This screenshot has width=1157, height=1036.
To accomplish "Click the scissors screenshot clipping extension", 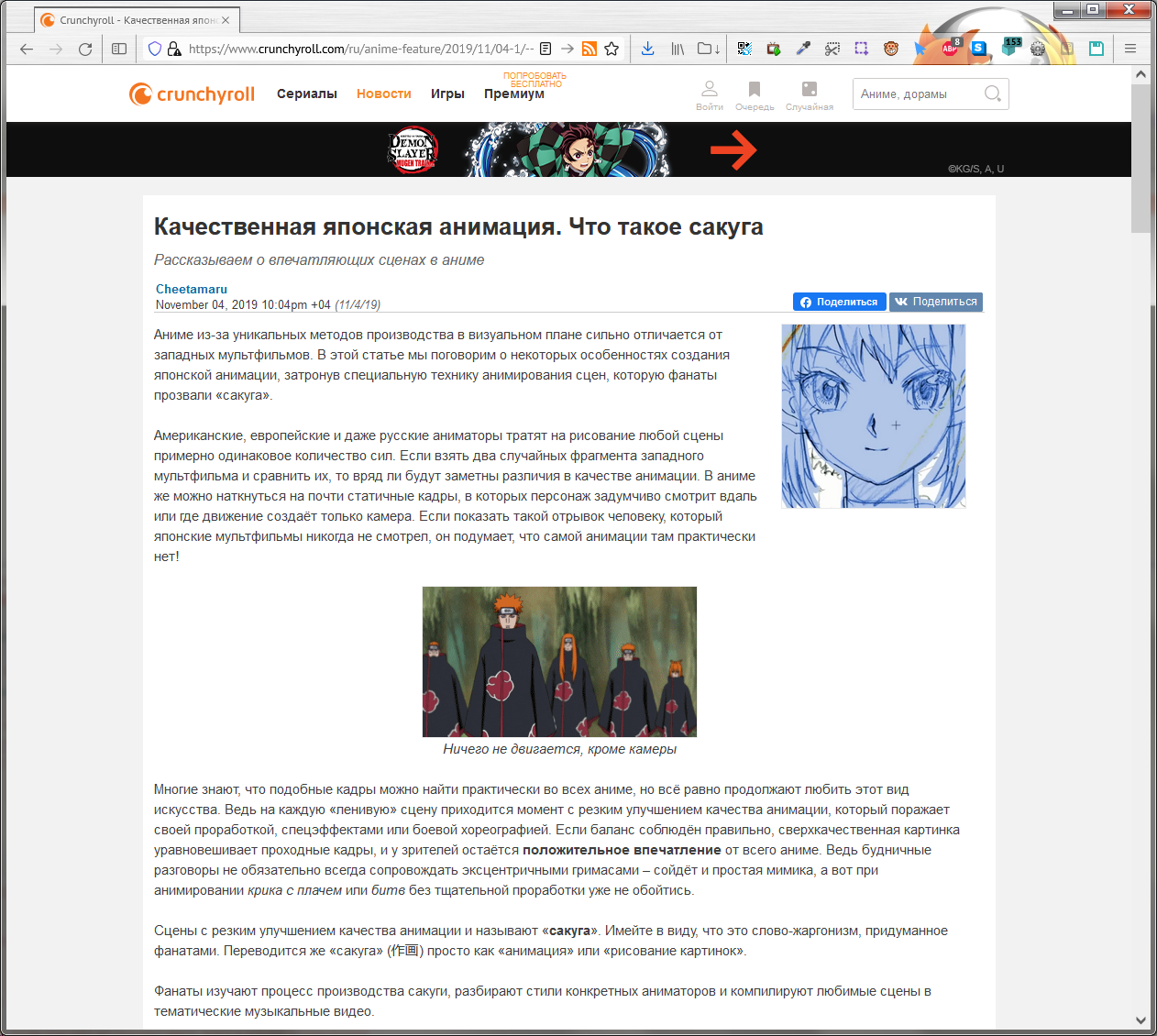I will point(832,49).
